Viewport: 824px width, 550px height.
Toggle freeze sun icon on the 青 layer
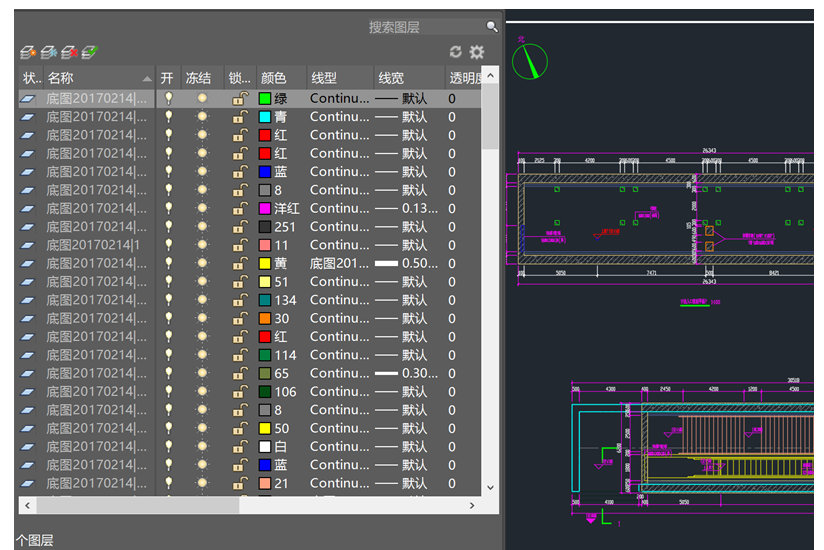(x=202, y=117)
